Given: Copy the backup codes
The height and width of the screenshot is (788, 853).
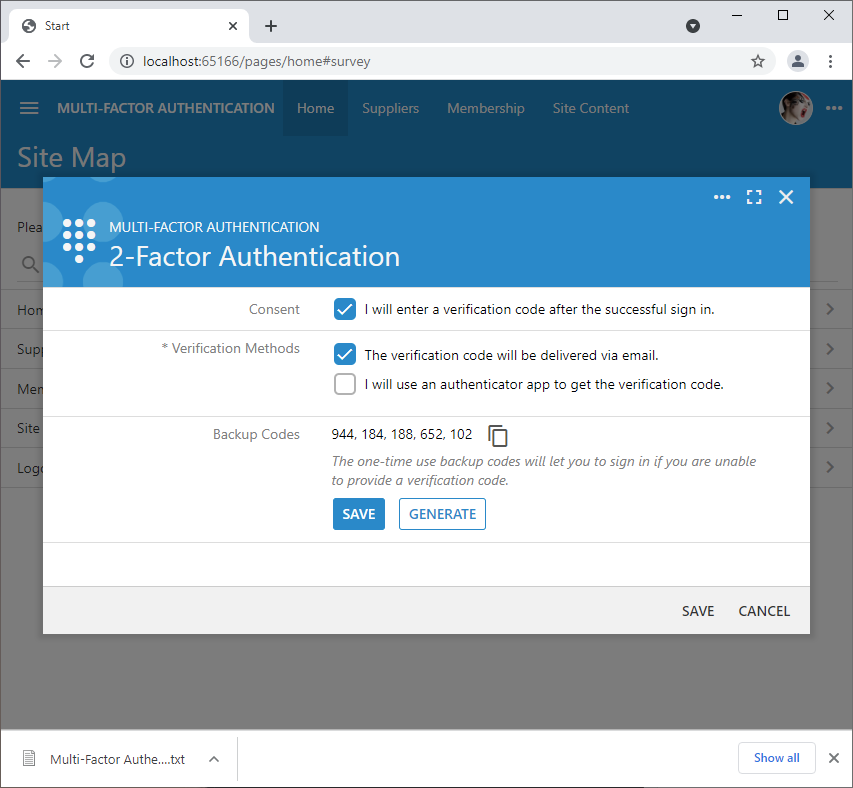Looking at the screenshot, I should click(x=497, y=435).
